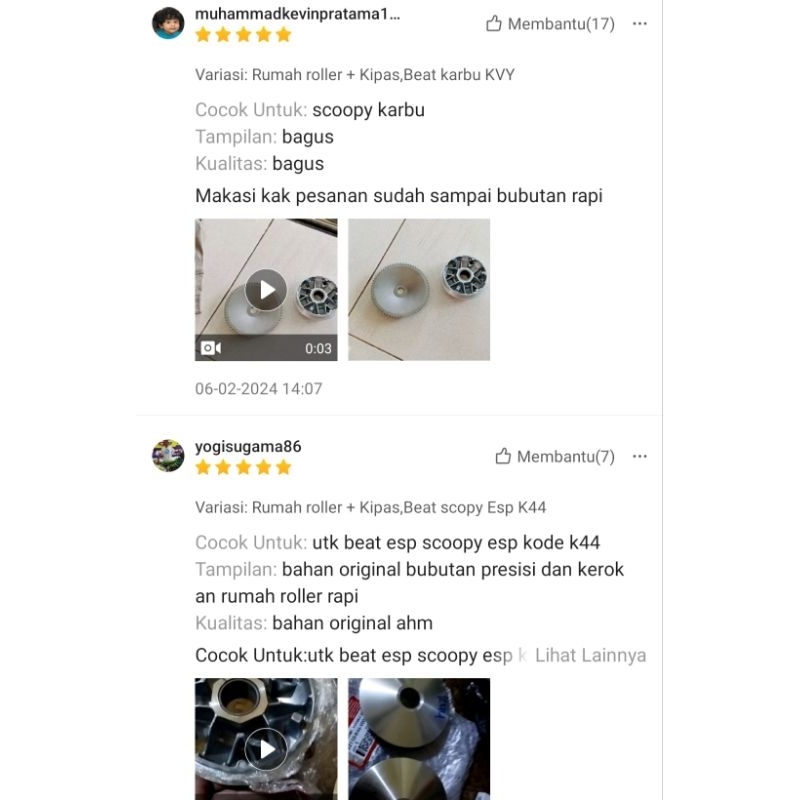Click yogisugama86's five-star rating
Image resolution: width=800 pixels, height=800 pixels.
tap(243, 467)
